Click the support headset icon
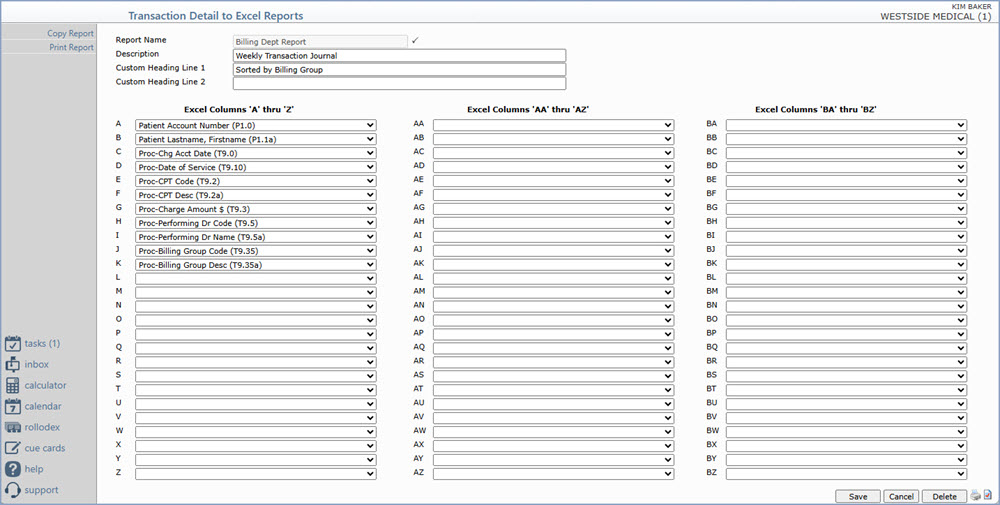 pos(13,490)
